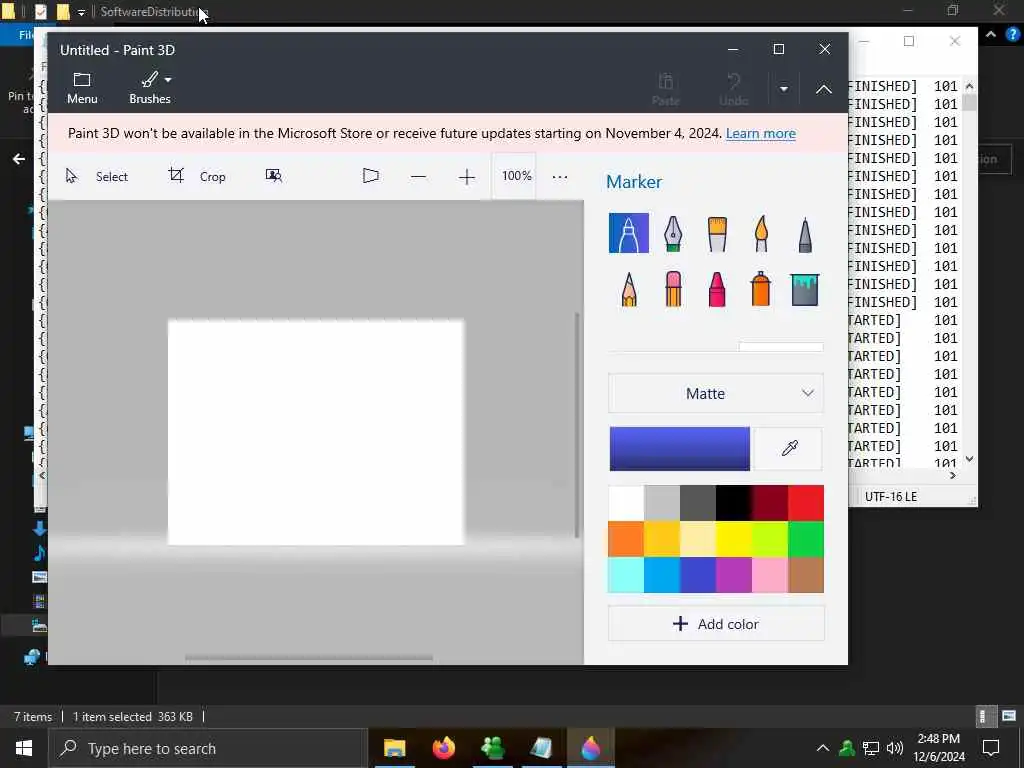
Task: Click the Magic select icon
Action: pos(274,176)
